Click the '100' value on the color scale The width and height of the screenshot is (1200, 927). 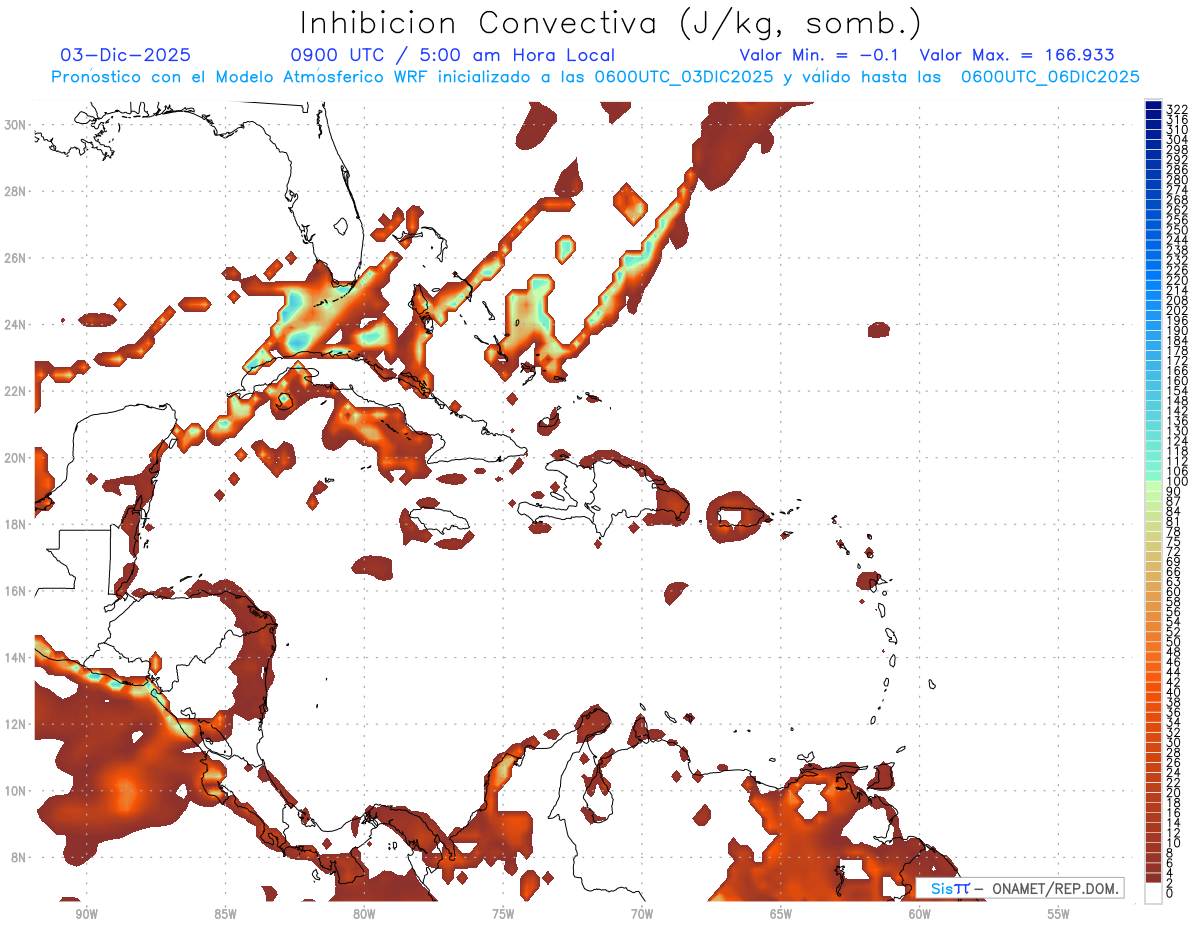point(1177,482)
